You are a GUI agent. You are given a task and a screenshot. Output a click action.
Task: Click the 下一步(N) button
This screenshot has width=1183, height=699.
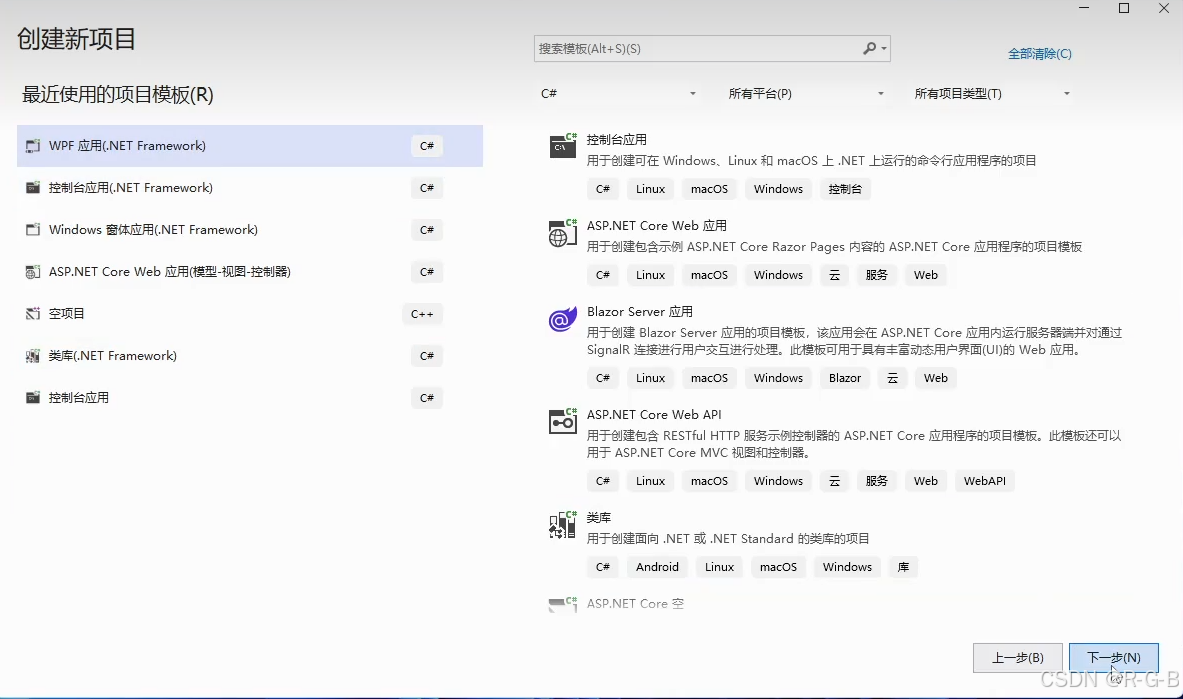[x=1114, y=657]
